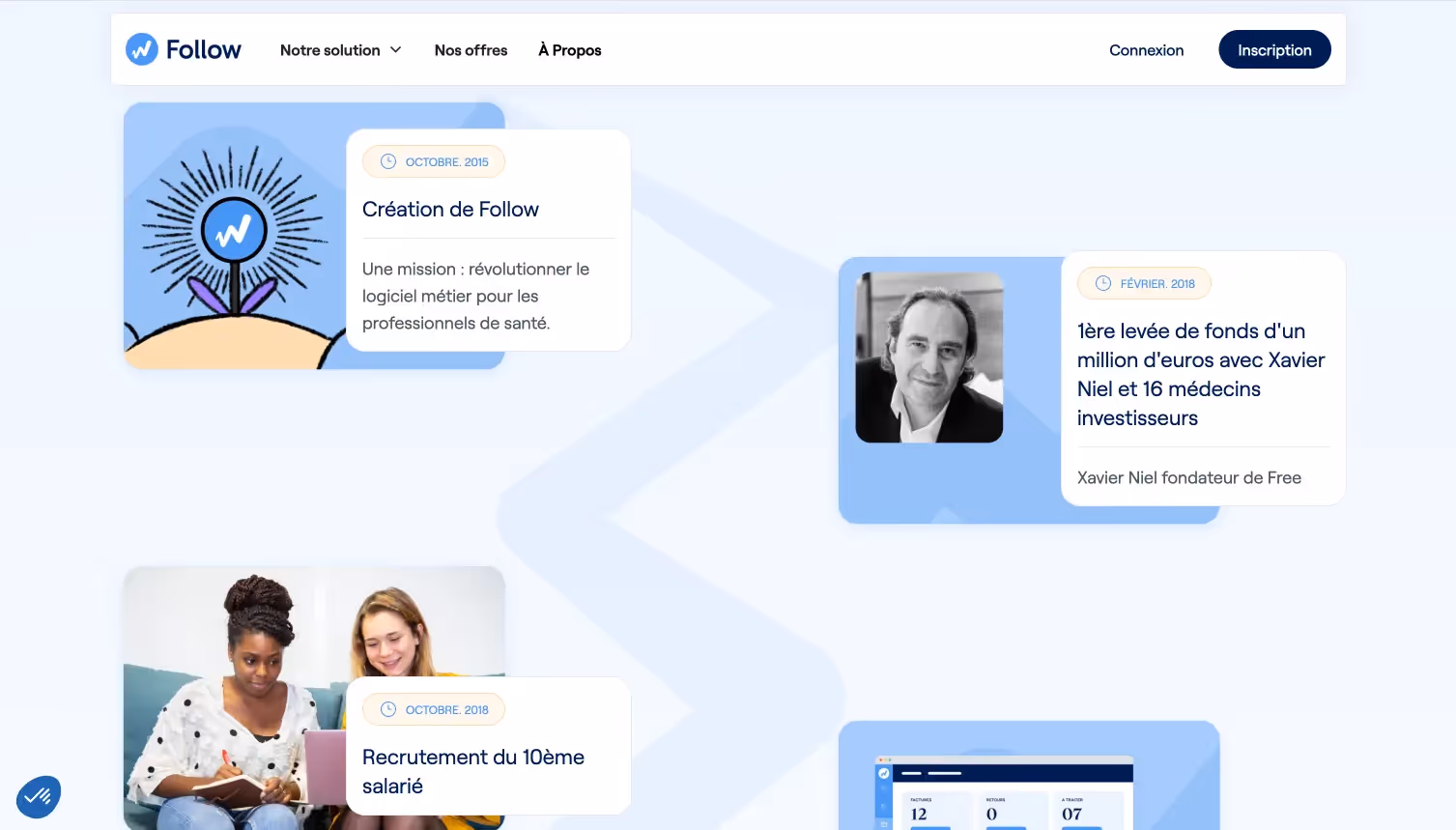
Task: Click the clock icon beside OCTOBRE. 2015
Action: 388,161
